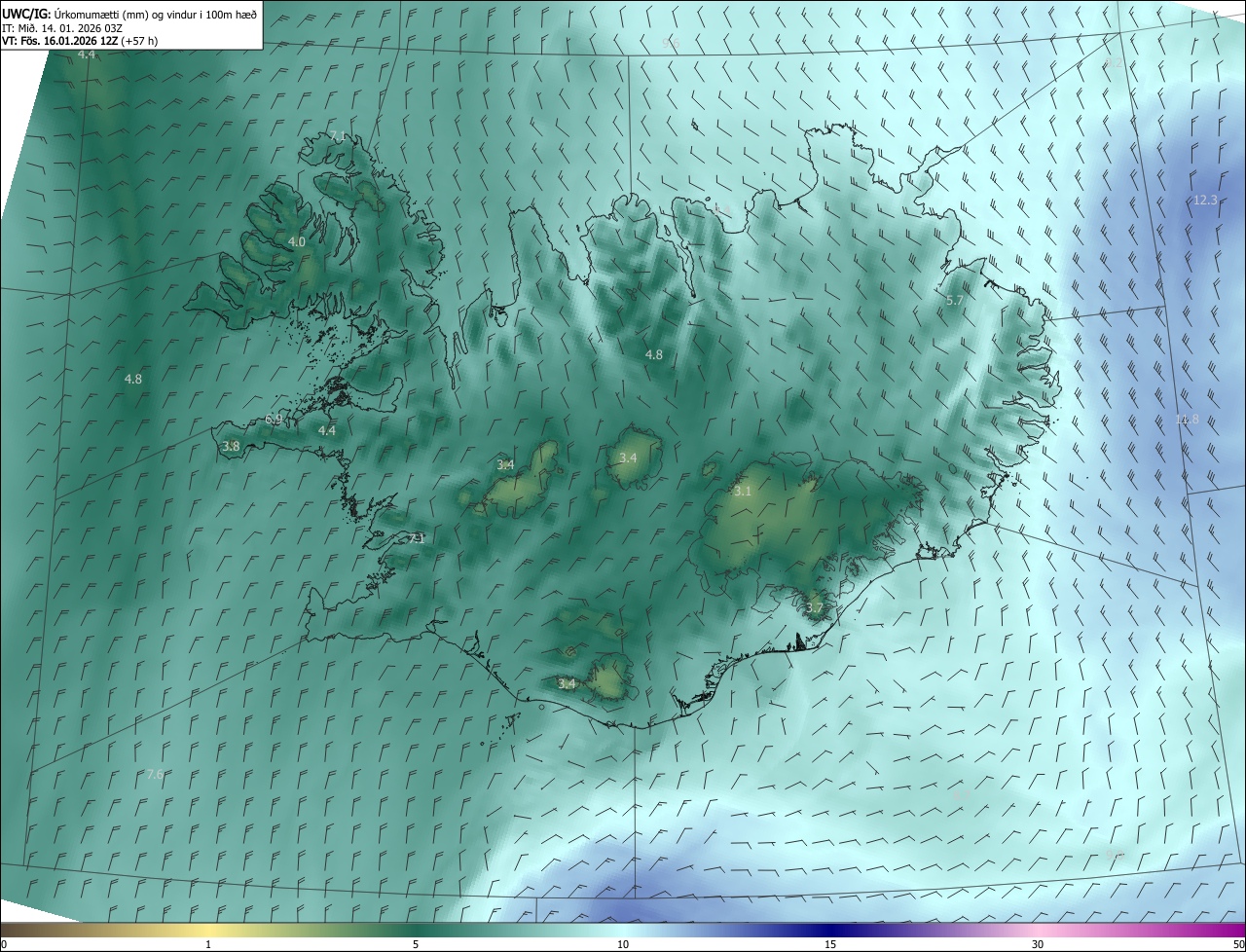Click the 3.8 value at Snæfellsnes tip

(x=231, y=446)
